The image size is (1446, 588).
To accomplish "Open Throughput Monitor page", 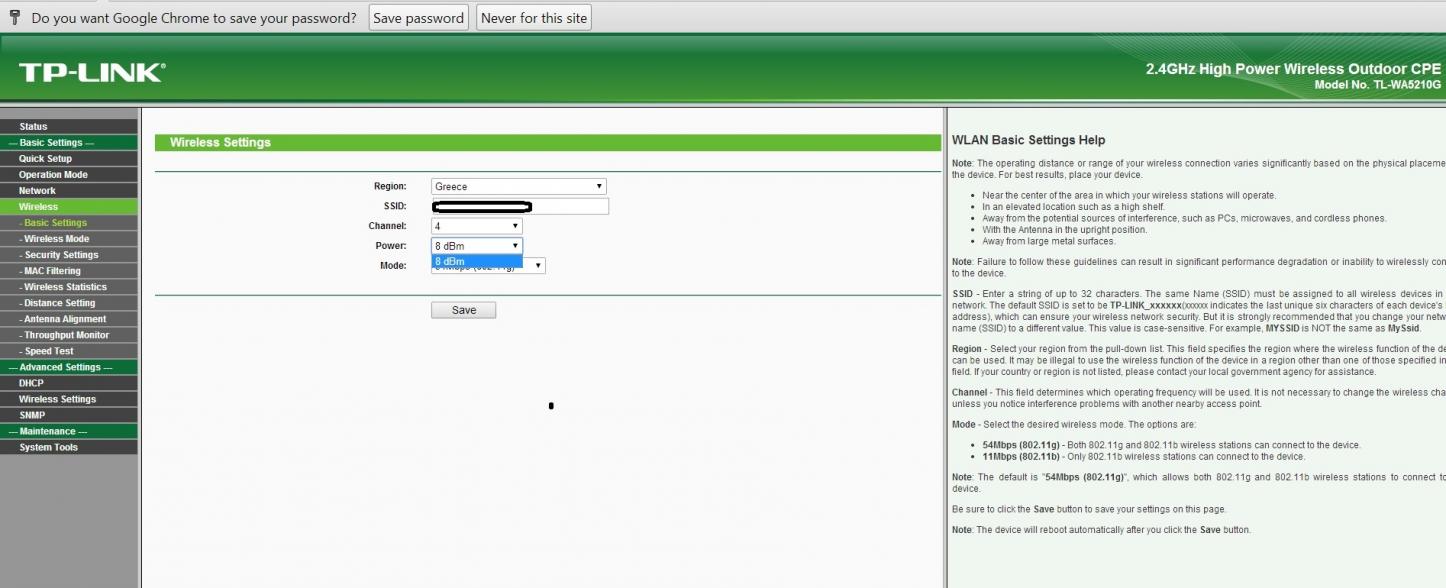I will click(67, 335).
